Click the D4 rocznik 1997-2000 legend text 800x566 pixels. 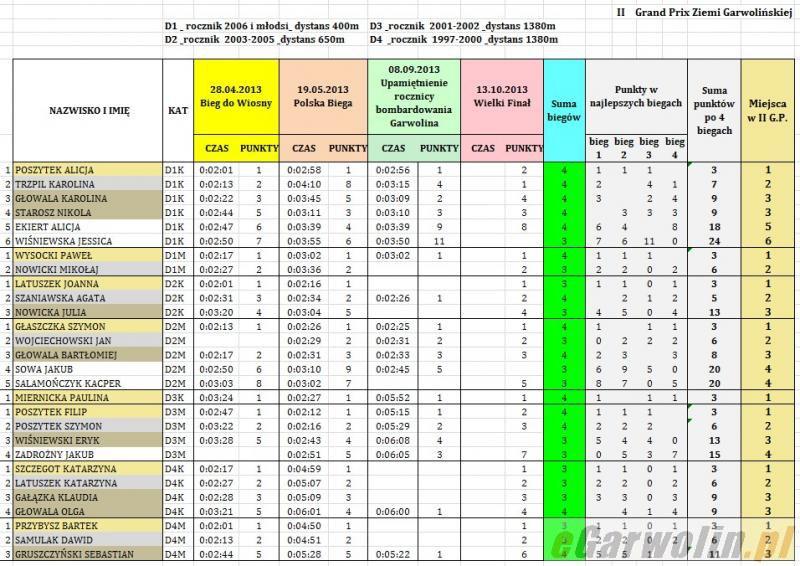coord(464,40)
